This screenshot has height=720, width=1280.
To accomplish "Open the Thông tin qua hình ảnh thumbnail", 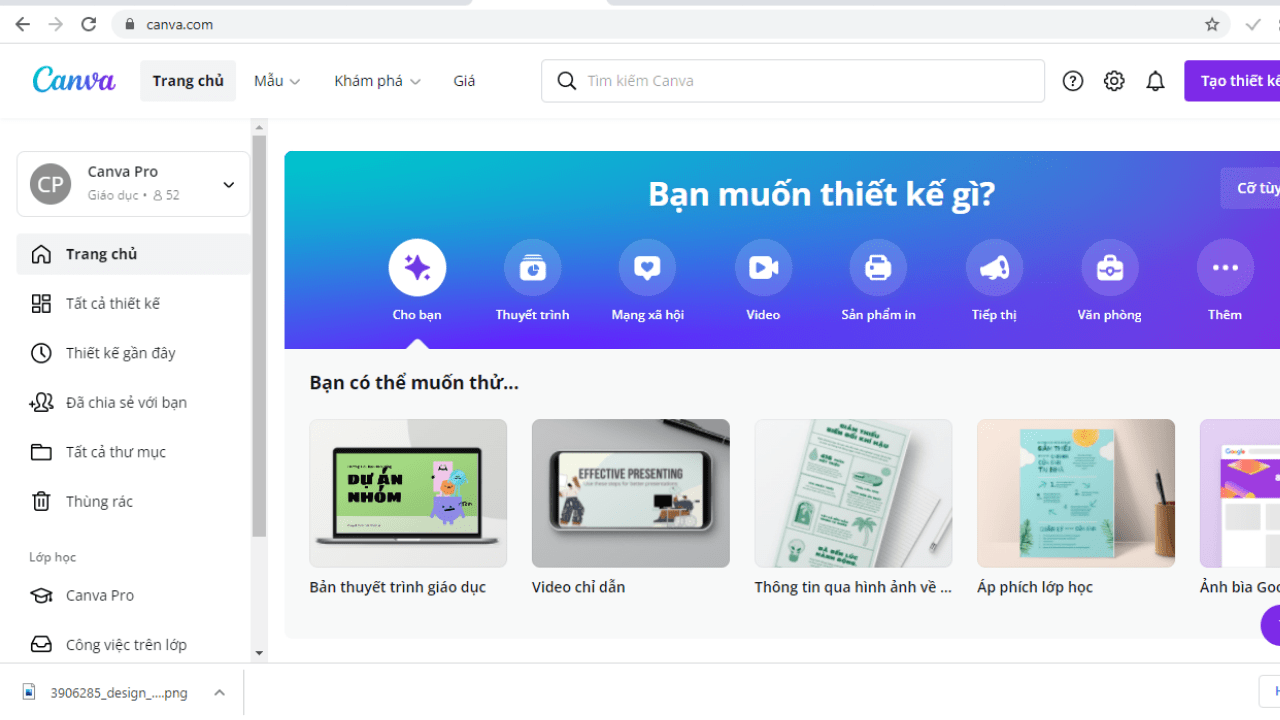I will click(x=853, y=493).
